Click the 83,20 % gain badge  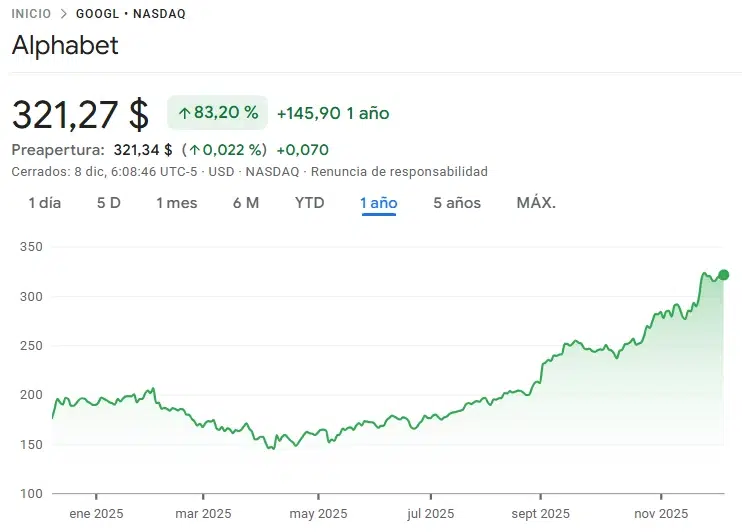tap(217, 113)
